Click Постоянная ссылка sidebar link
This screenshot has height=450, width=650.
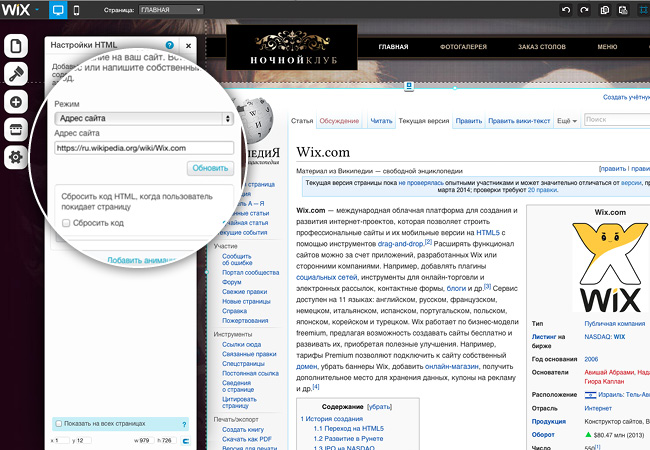click(x=250, y=373)
